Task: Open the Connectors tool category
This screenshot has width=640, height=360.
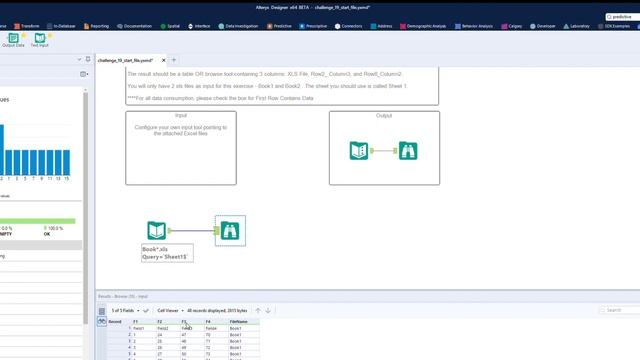Action: click(349, 26)
